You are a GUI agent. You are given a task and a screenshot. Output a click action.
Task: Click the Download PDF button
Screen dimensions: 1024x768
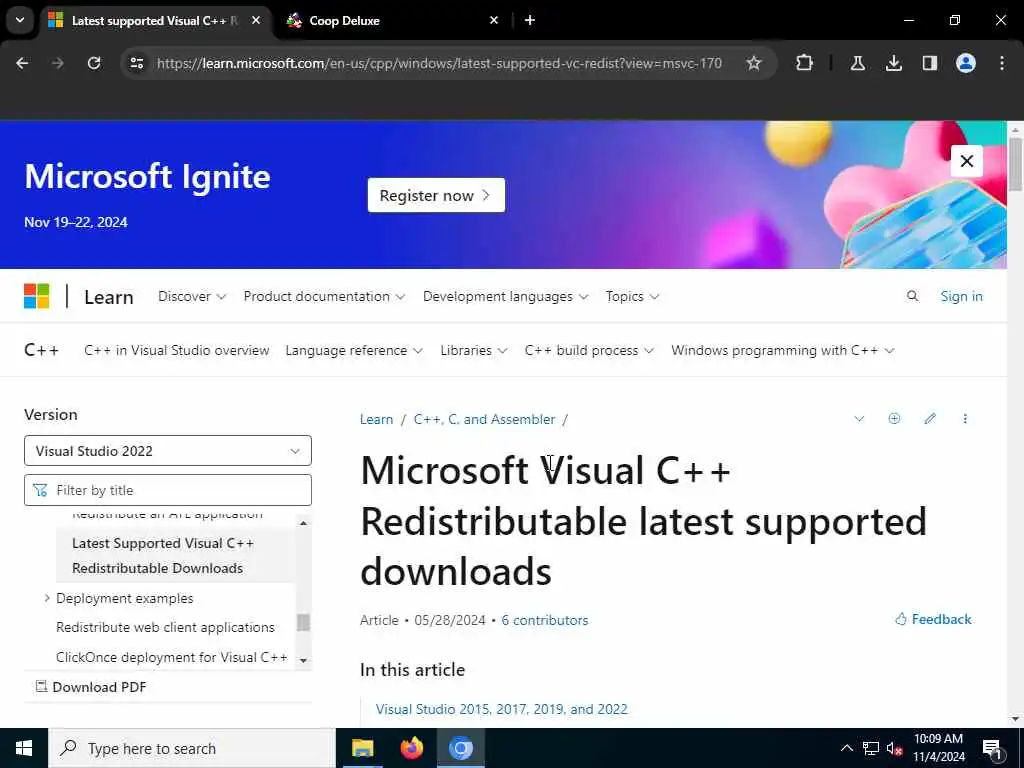point(91,687)
